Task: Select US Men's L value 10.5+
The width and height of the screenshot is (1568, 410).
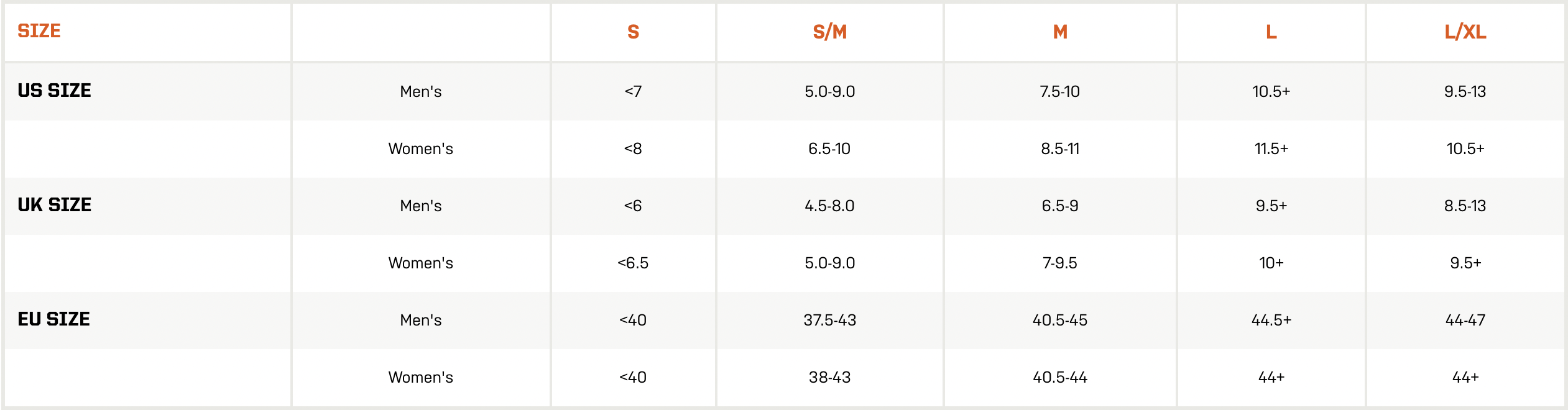Action: click(x=1271, y=91)
